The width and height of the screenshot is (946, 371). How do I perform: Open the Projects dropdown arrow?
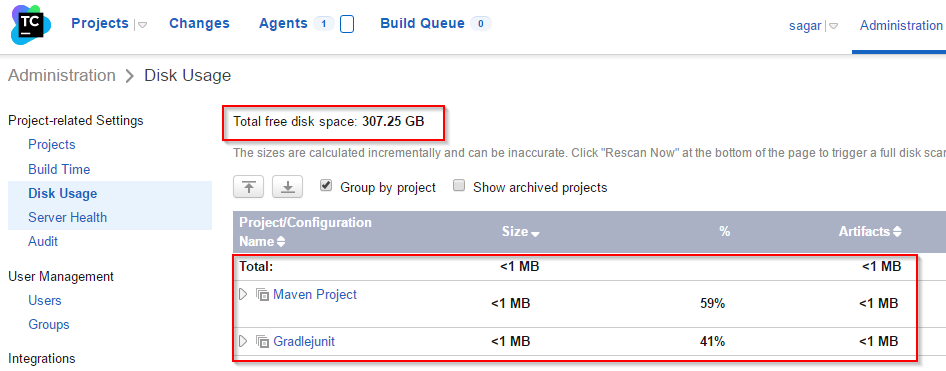(143, 25)
